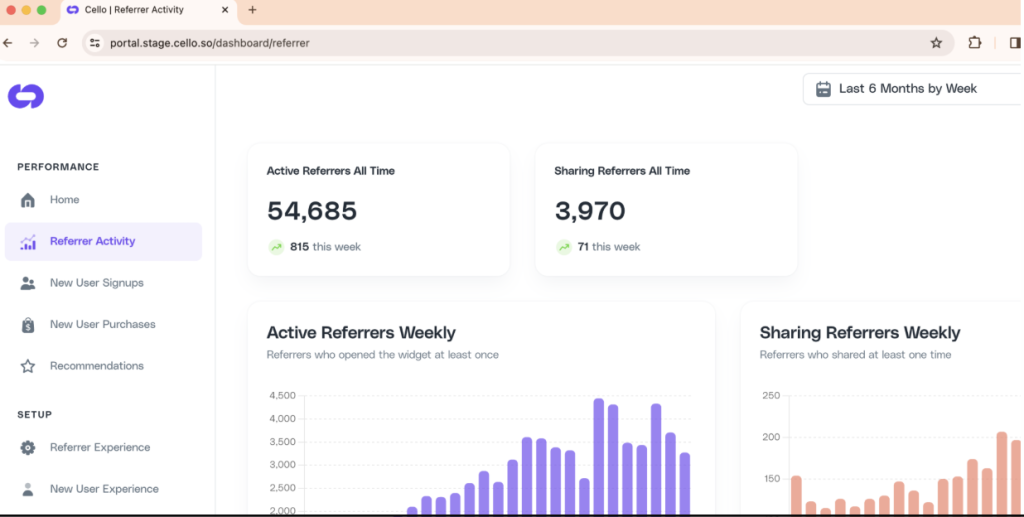Image resolution: width=1024 pixels, height=517 pixels.
Task: Click the Referrer Activity chart icon
Action: point(27,242)
